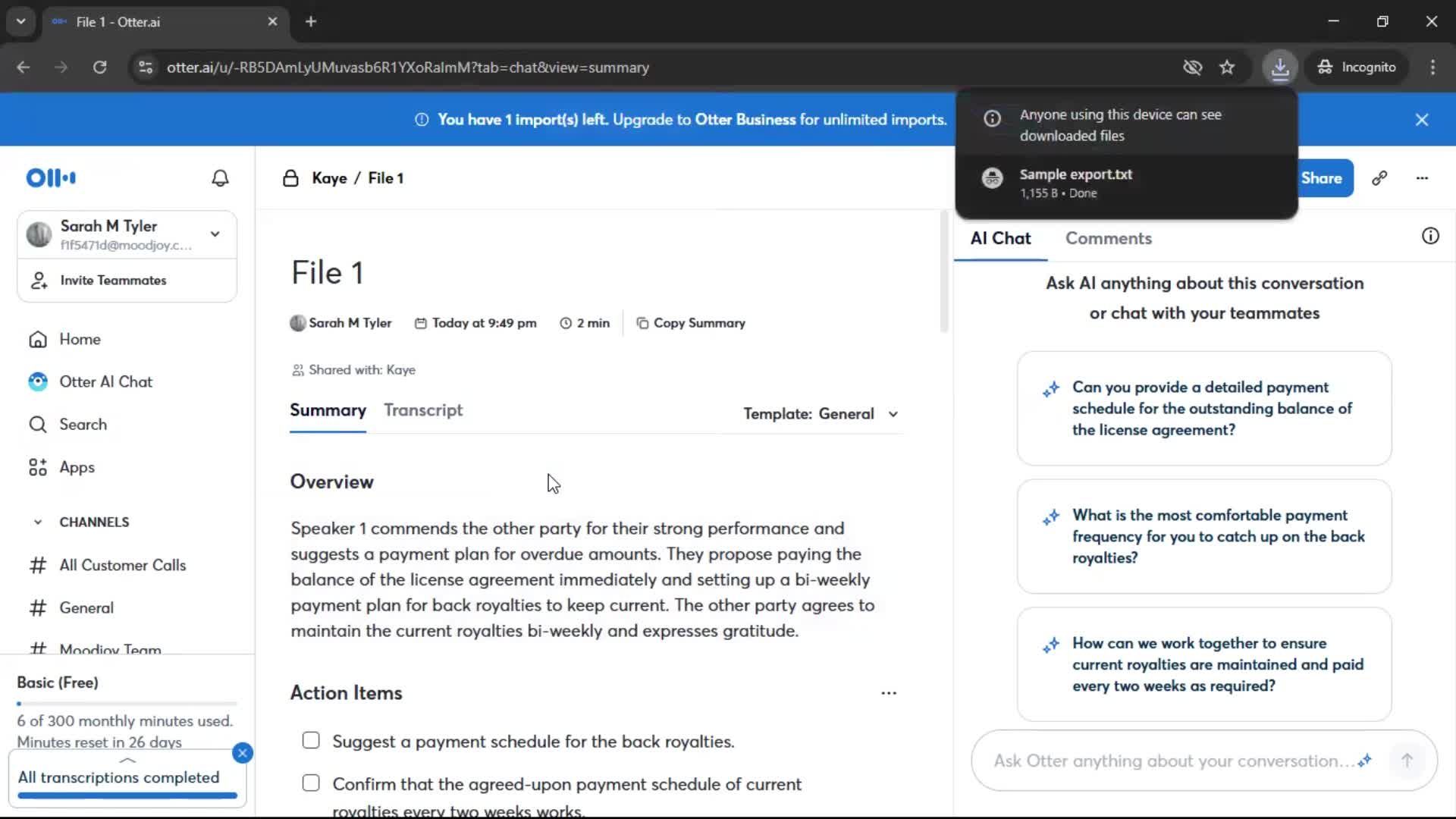Select the Summary tab
The width and height of the screenshot is (1456, 819).
(x=328, y=410)
